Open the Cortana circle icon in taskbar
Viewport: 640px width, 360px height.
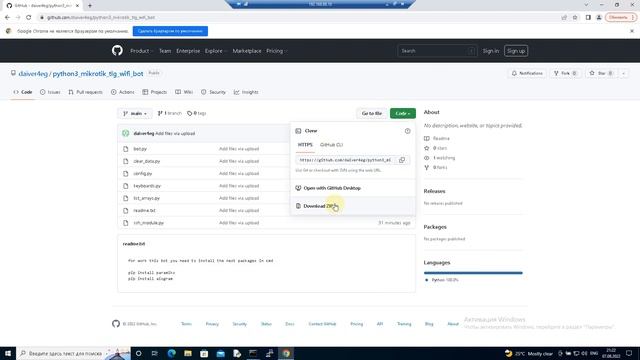(138, 353)
